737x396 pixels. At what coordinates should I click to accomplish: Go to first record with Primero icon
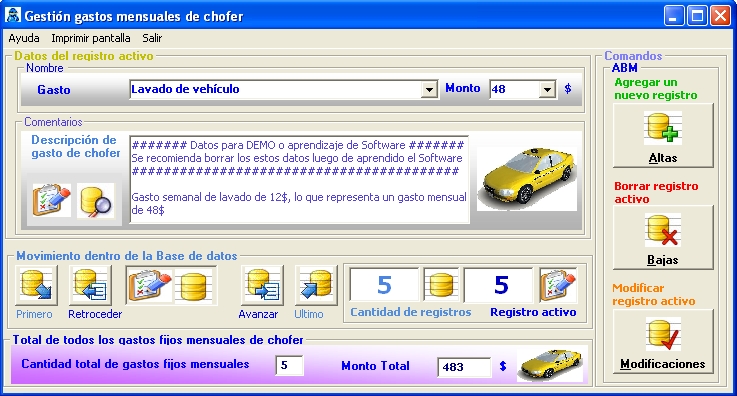click(x=36, y=286)
